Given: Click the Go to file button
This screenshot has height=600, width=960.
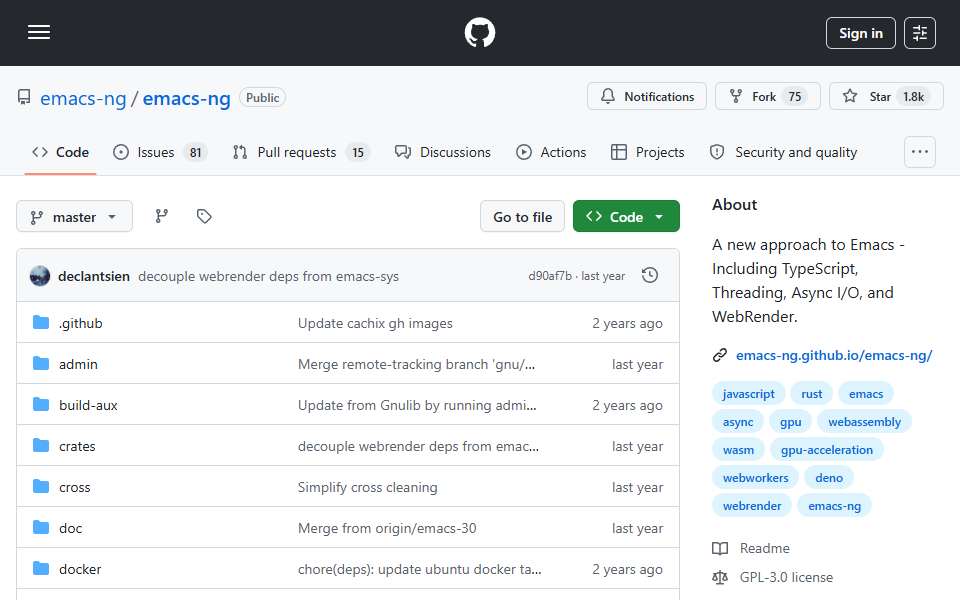Looking at the screenshot, I should 522,217.
